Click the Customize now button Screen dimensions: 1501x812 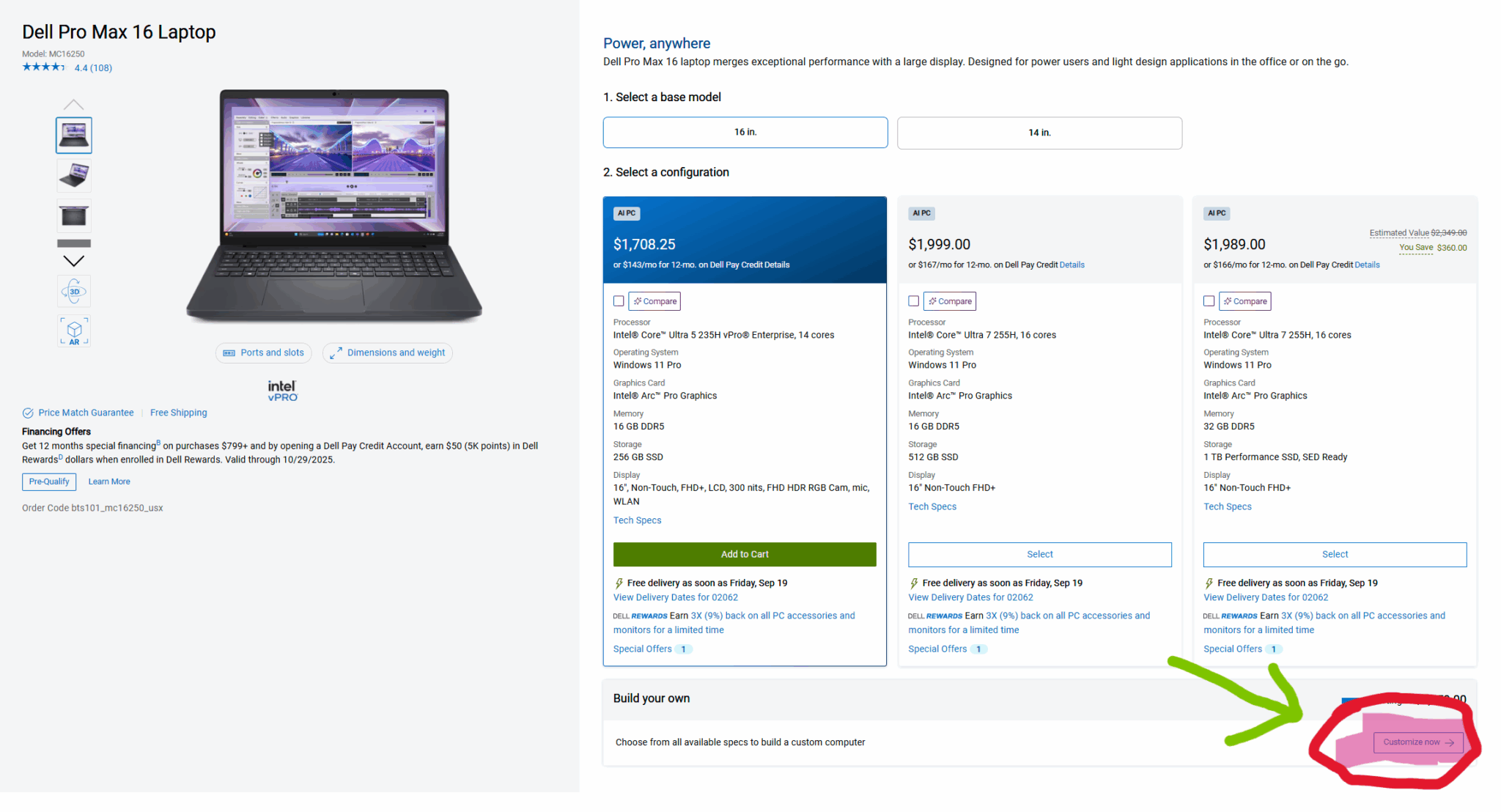tap(1418, 742)
